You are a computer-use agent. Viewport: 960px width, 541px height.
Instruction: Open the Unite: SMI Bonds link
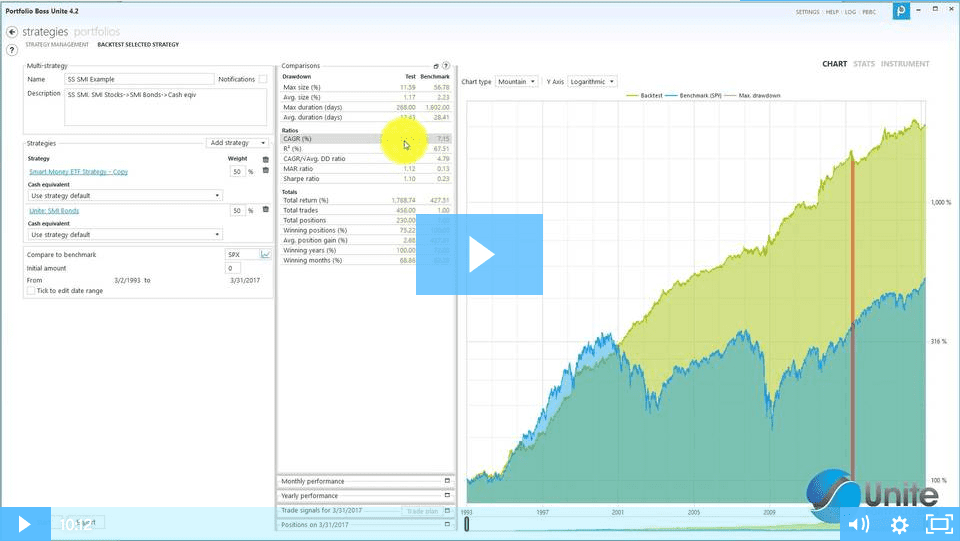point(54,211)
